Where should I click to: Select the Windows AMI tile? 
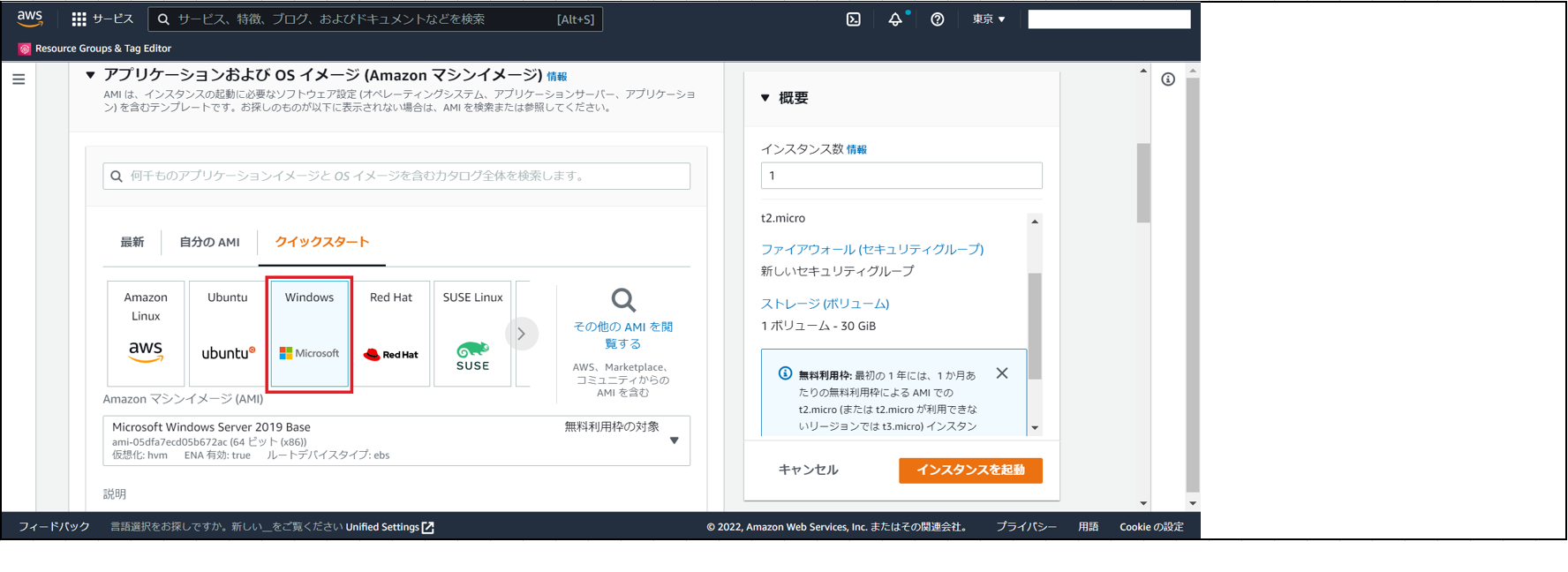pyautogui.click(x=310, y=334)
